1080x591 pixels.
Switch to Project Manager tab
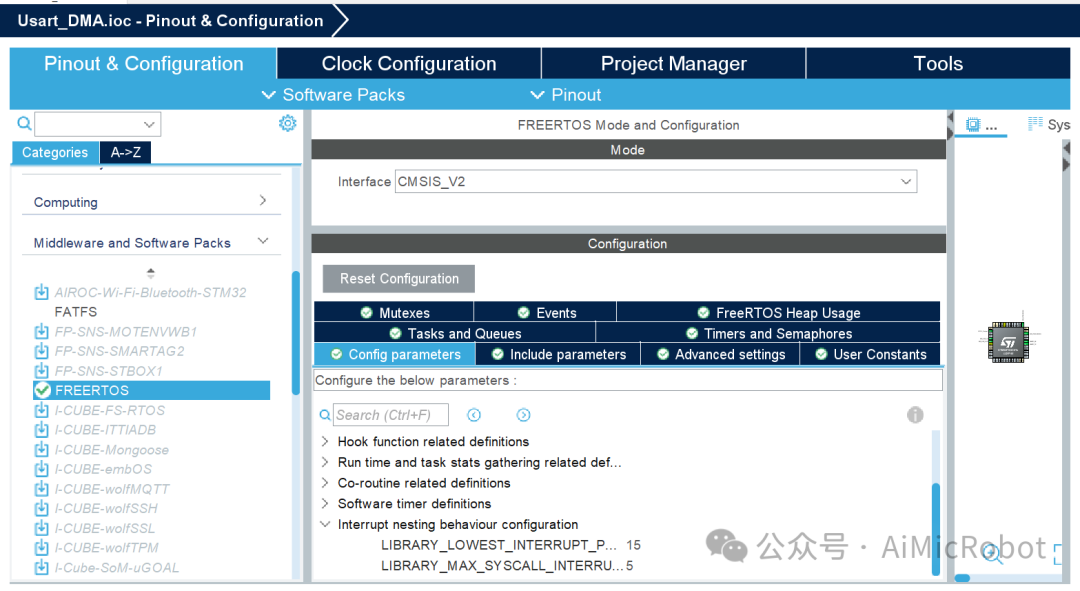point(674,63)
